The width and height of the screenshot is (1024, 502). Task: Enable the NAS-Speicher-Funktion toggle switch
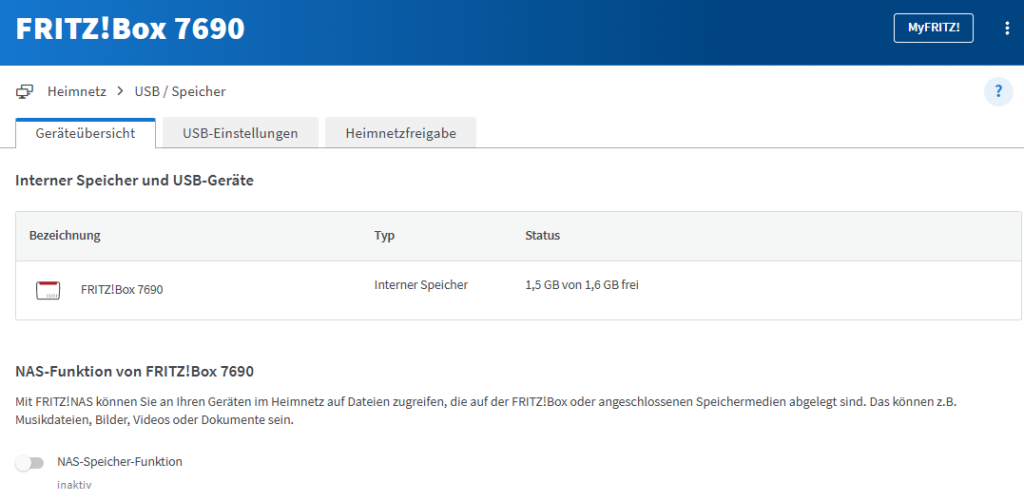(31, 463)
